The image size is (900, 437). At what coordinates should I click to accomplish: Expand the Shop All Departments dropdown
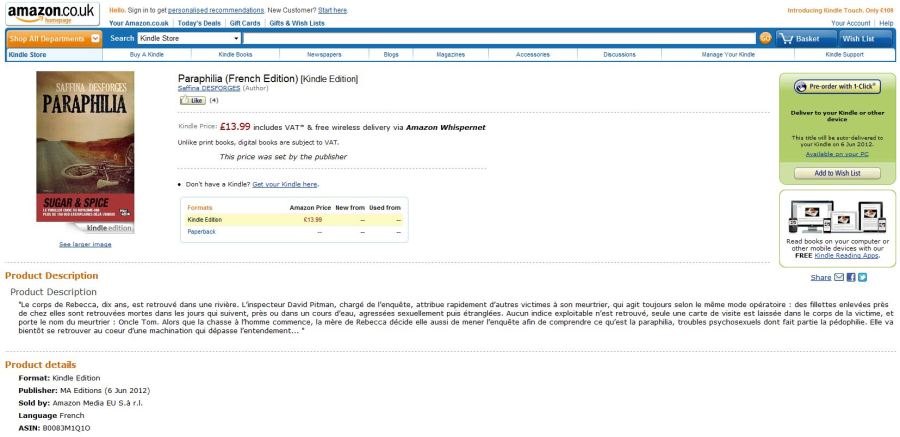54,38
